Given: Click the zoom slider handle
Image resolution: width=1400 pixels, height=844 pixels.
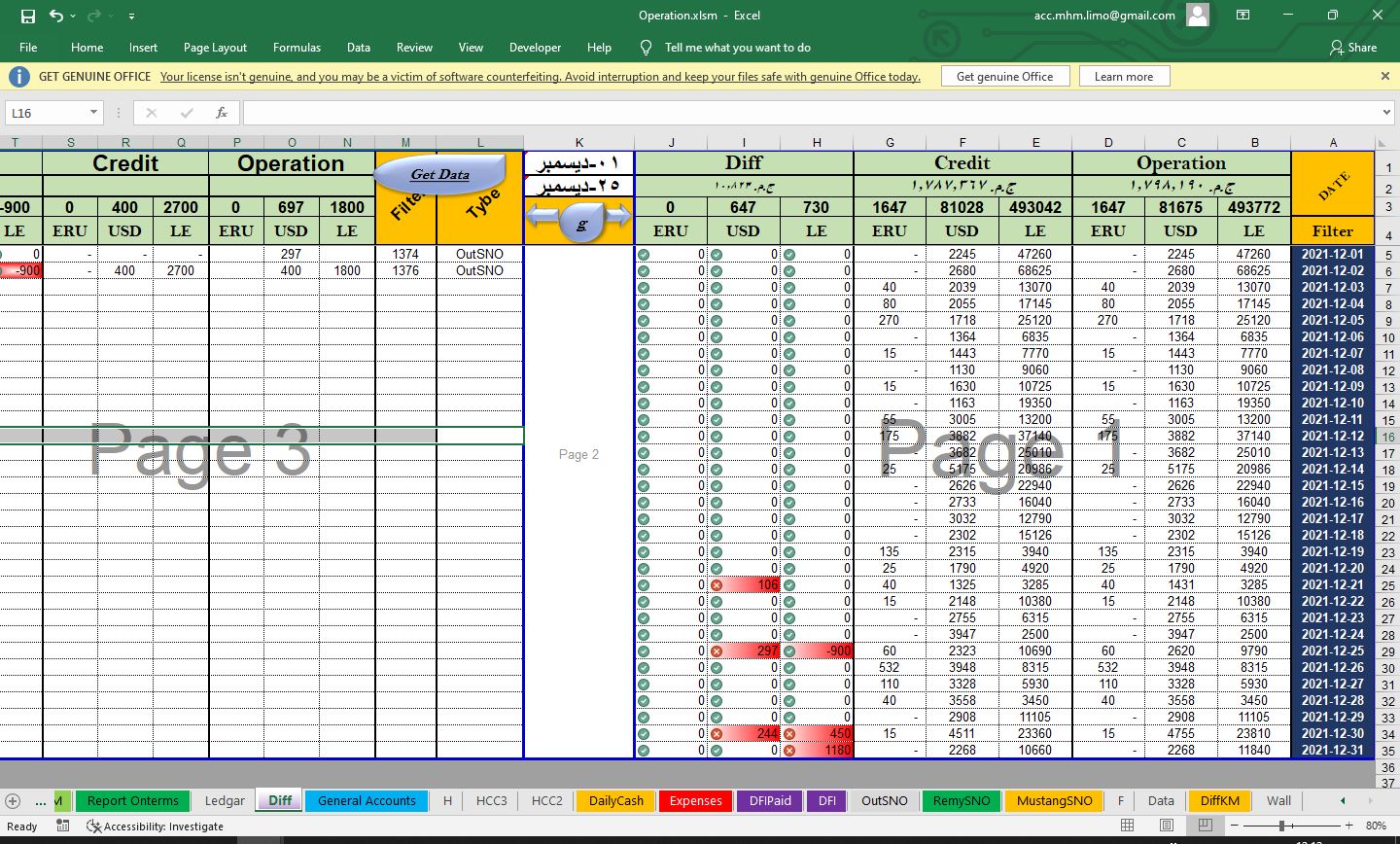Looking at the screenshot, I should point(1282,826).
